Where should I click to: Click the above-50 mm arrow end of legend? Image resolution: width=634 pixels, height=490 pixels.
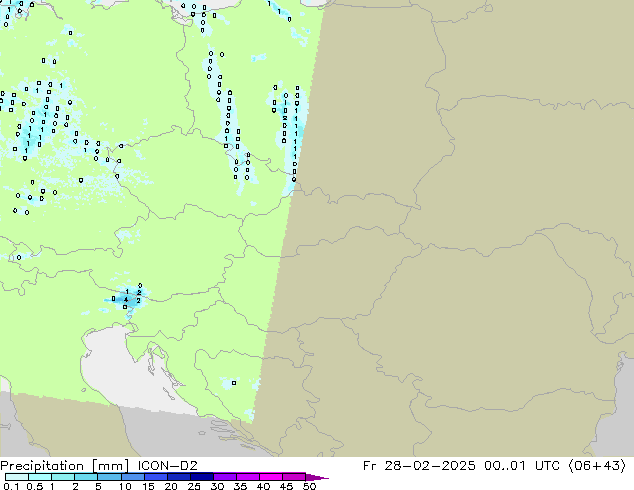(316, 477)
